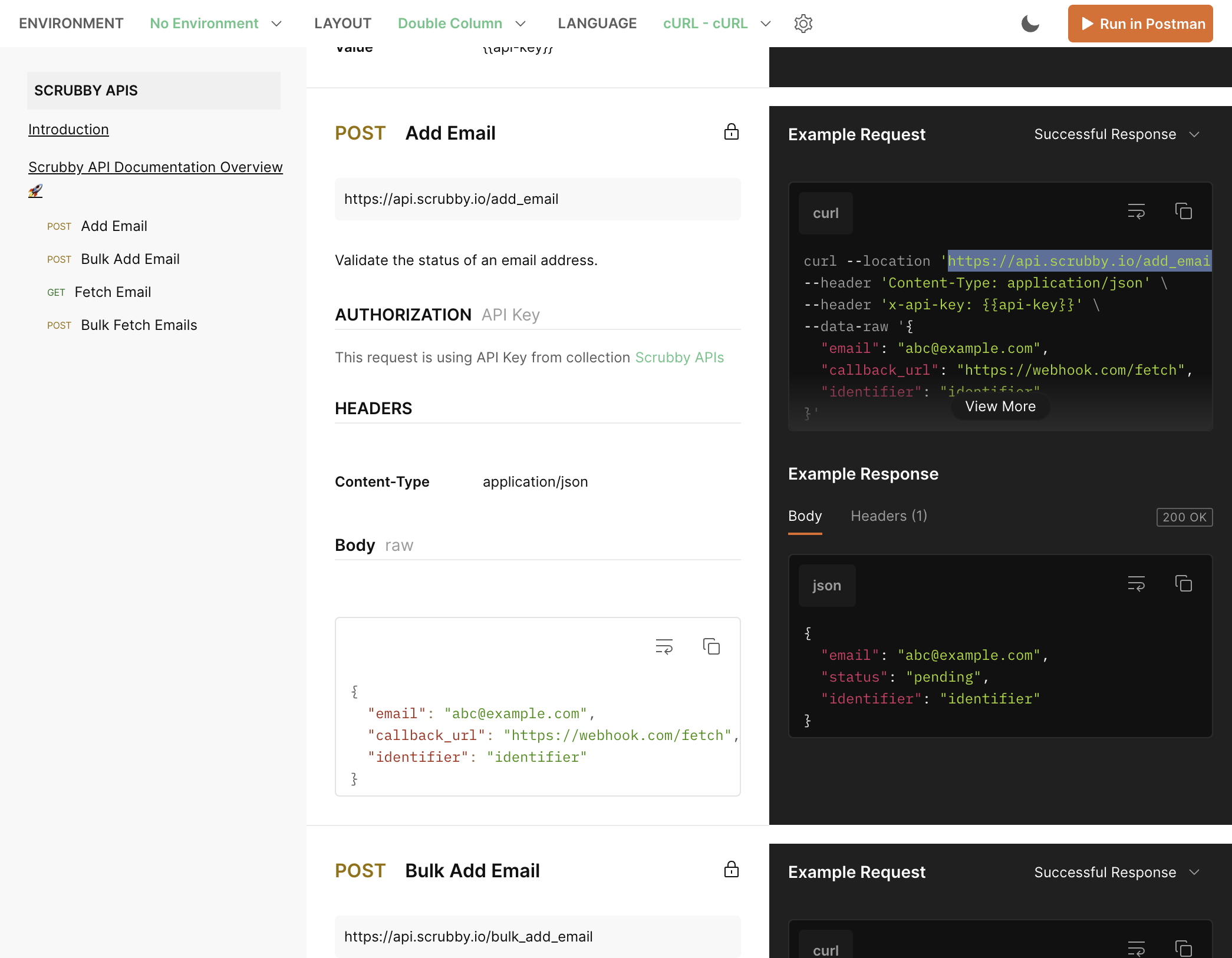Click the add_email URL field
This screenshot has width=1232, height=958.
(538, 199)
